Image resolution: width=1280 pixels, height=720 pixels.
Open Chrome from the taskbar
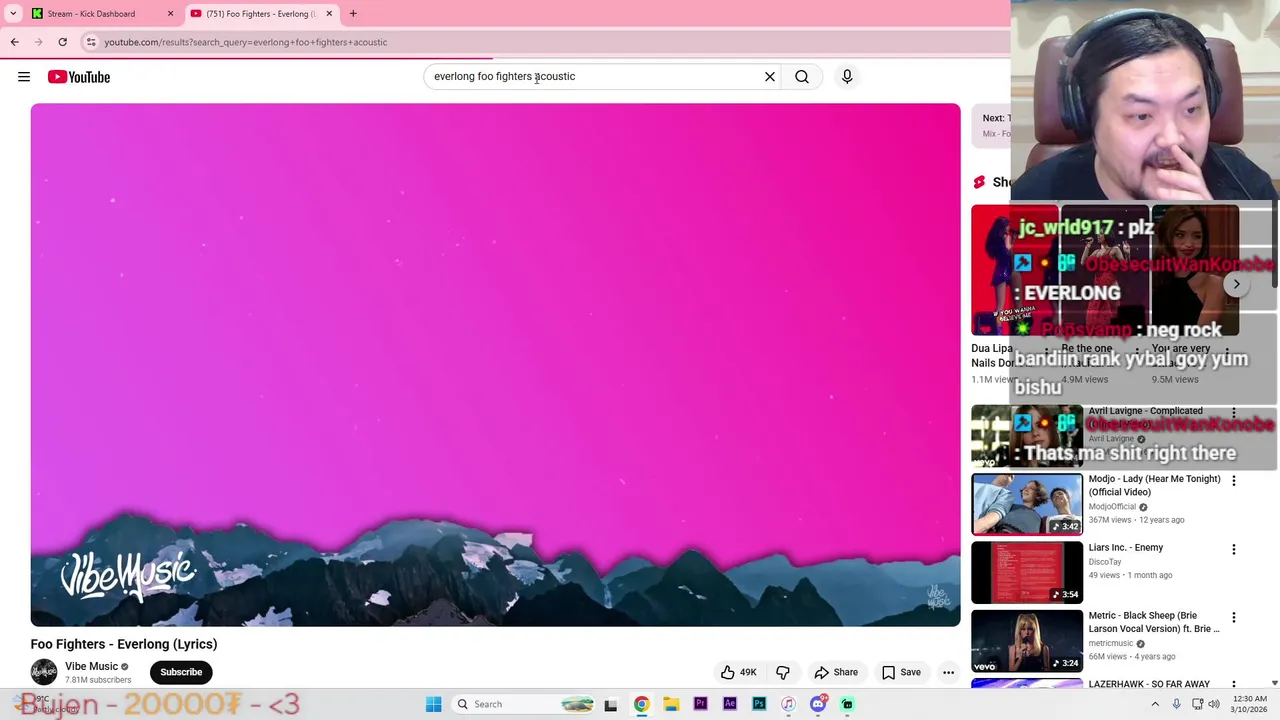[x=641, y=704]
